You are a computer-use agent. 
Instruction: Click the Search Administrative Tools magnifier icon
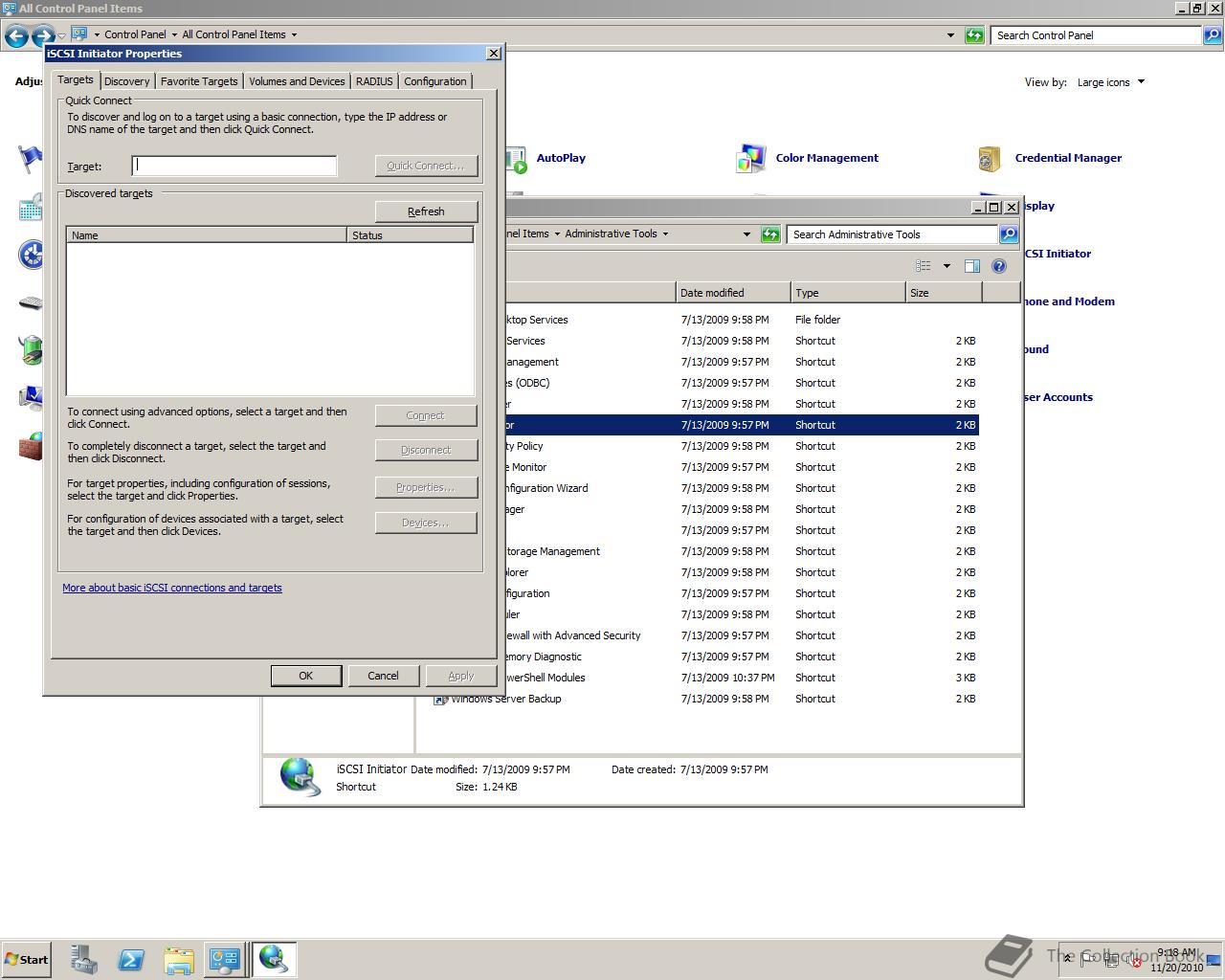[1008, 234]
